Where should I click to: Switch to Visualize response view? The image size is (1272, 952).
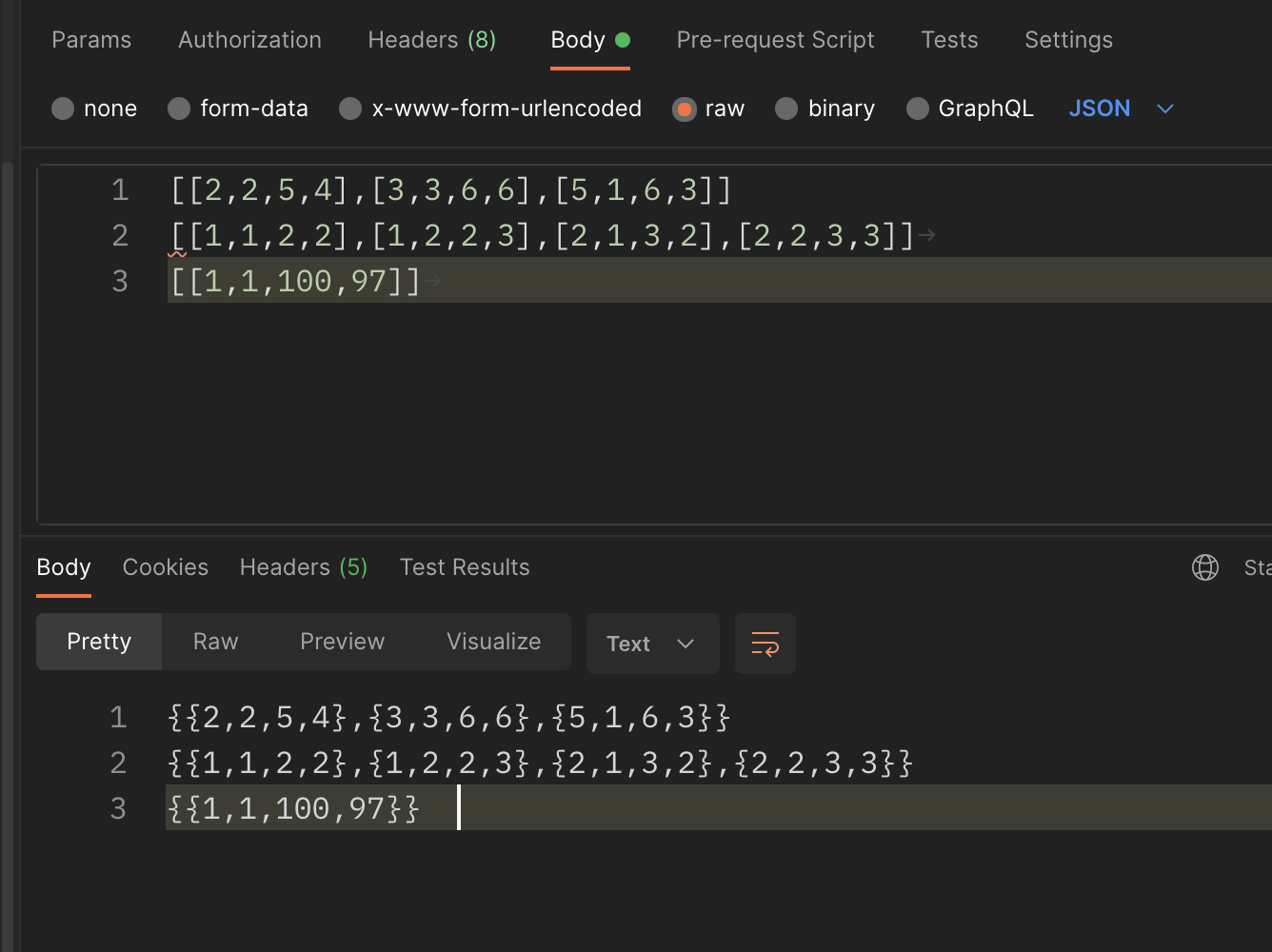click(493, 642)
